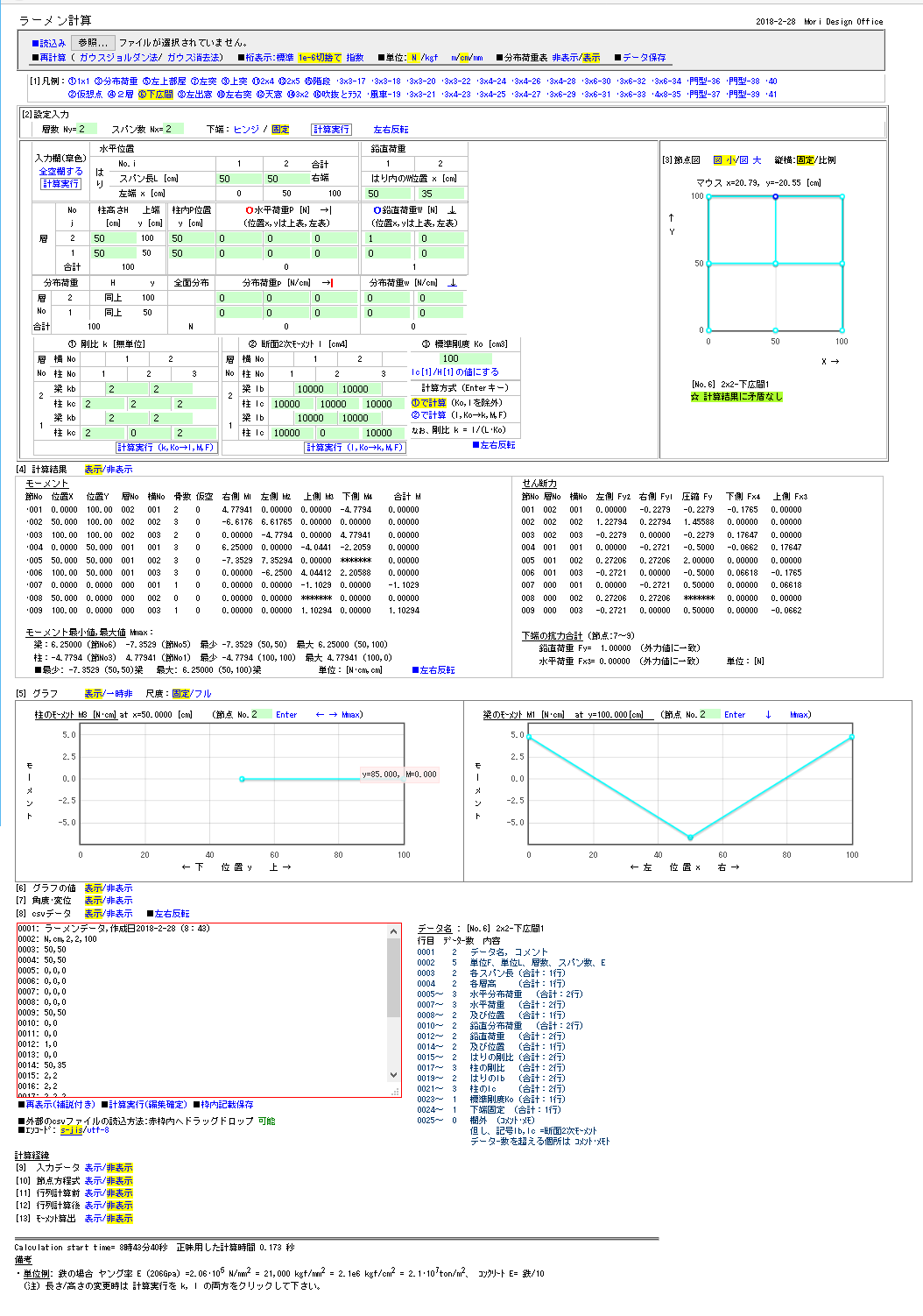Click ■左右反転 below the 標準剛度 panel

[x=494, y=445]
